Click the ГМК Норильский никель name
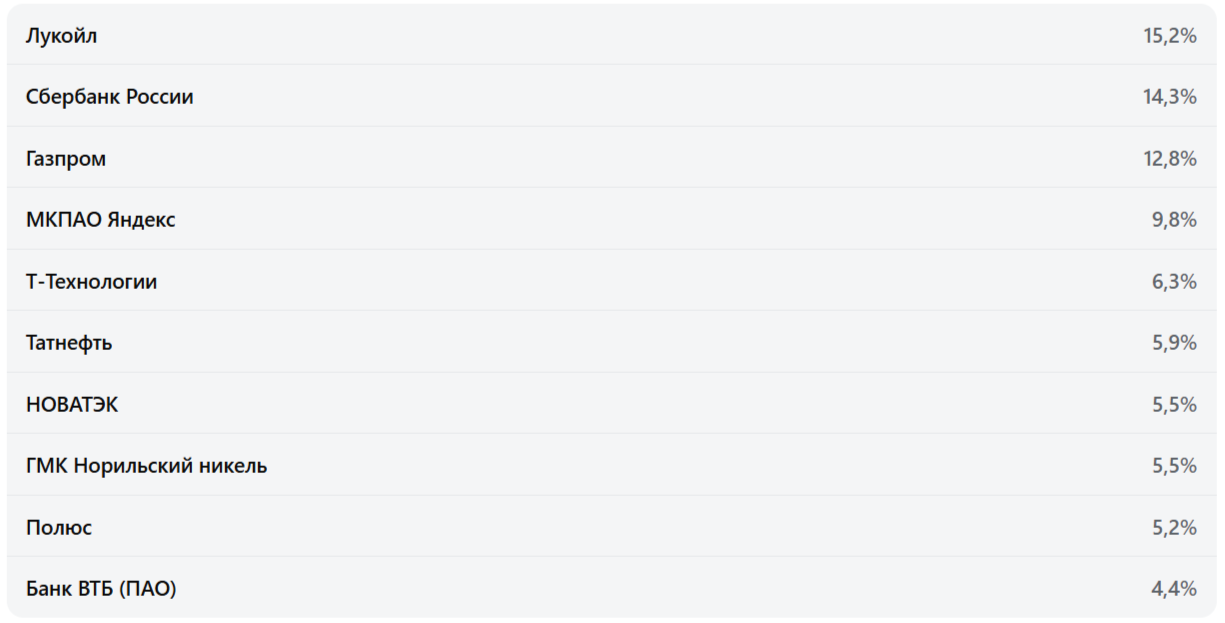Image resolution: width=1225 pixels, height=623 pixels. (x=146, y=466)
